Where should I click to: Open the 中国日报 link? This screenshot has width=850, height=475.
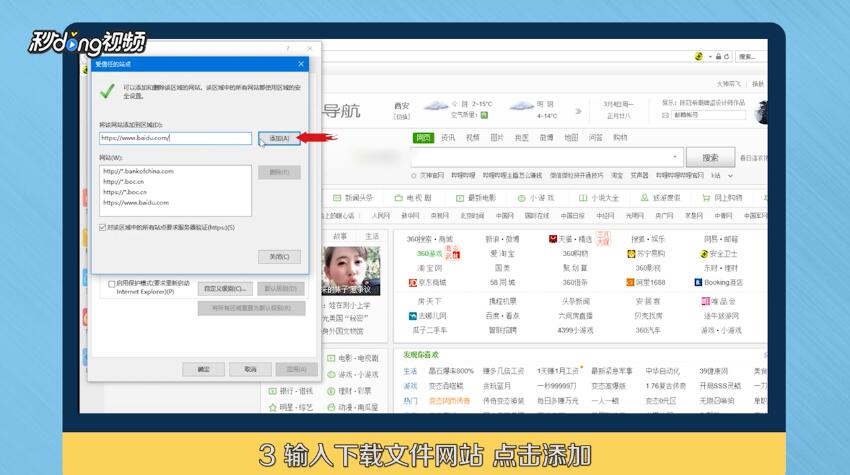572,216
